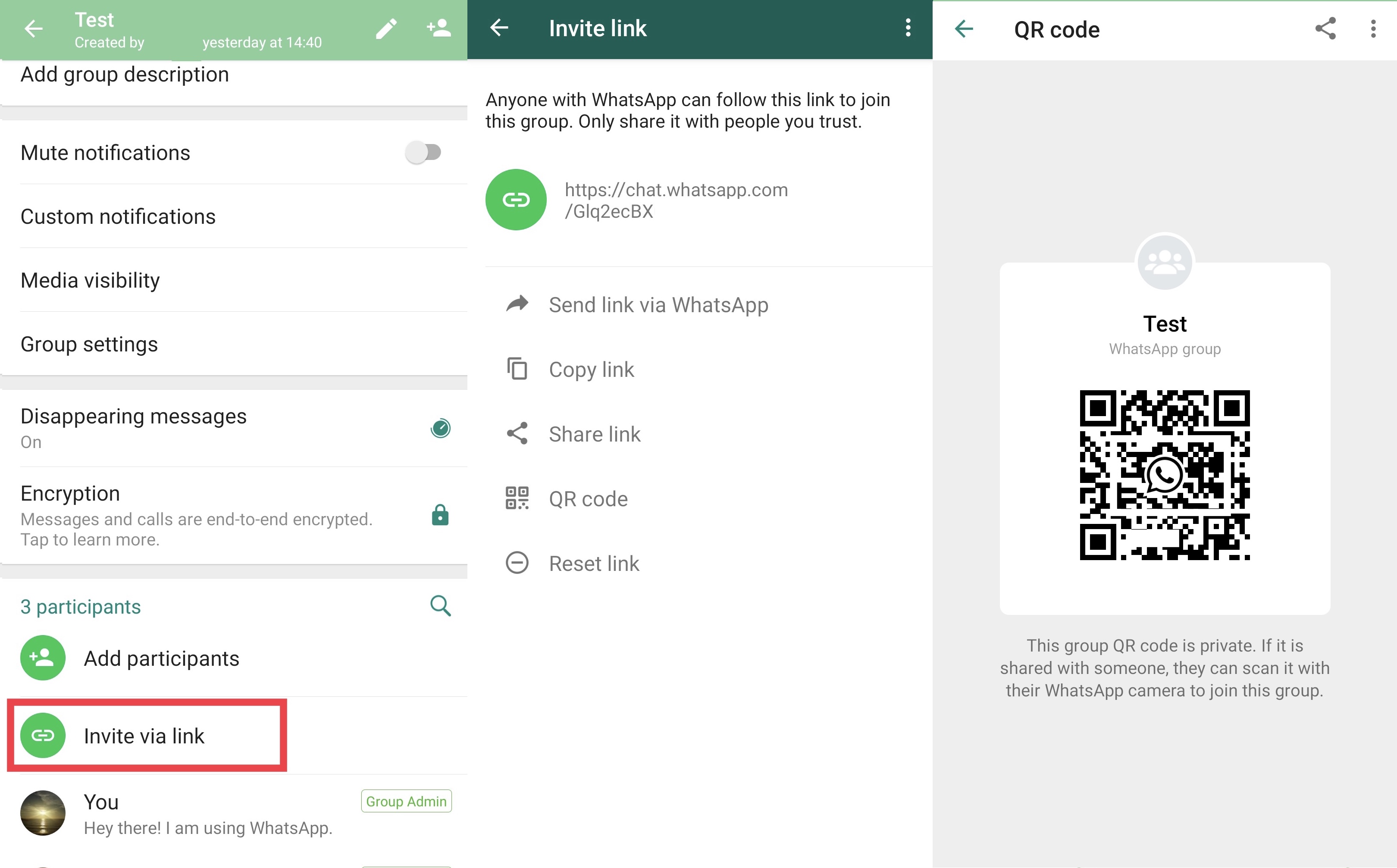Click Add participants button

161,657
